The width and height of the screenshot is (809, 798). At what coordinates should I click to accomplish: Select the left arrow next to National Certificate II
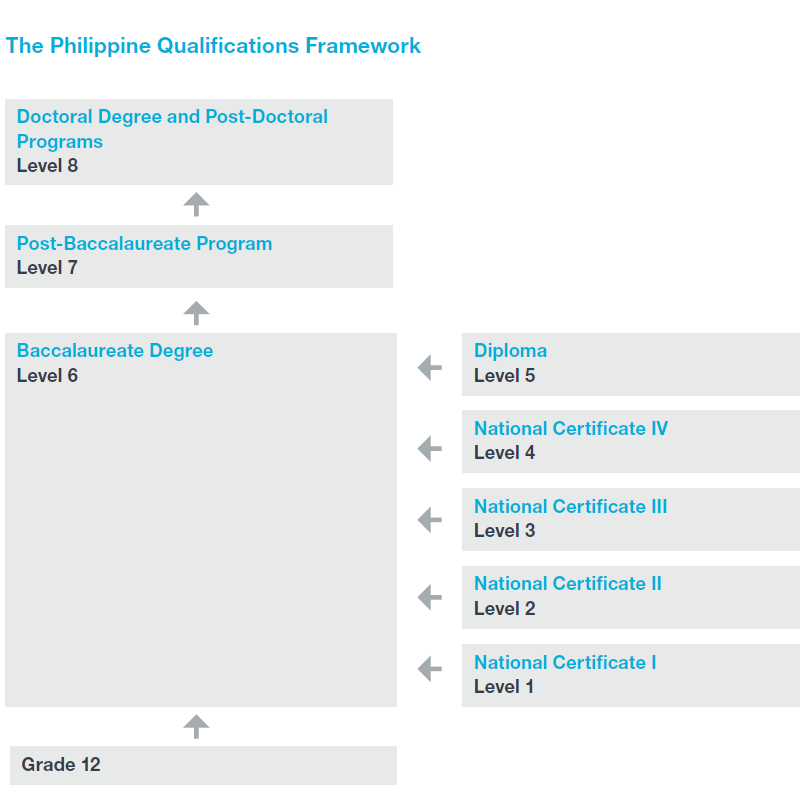pyautogui.click(x=429, y=597)
